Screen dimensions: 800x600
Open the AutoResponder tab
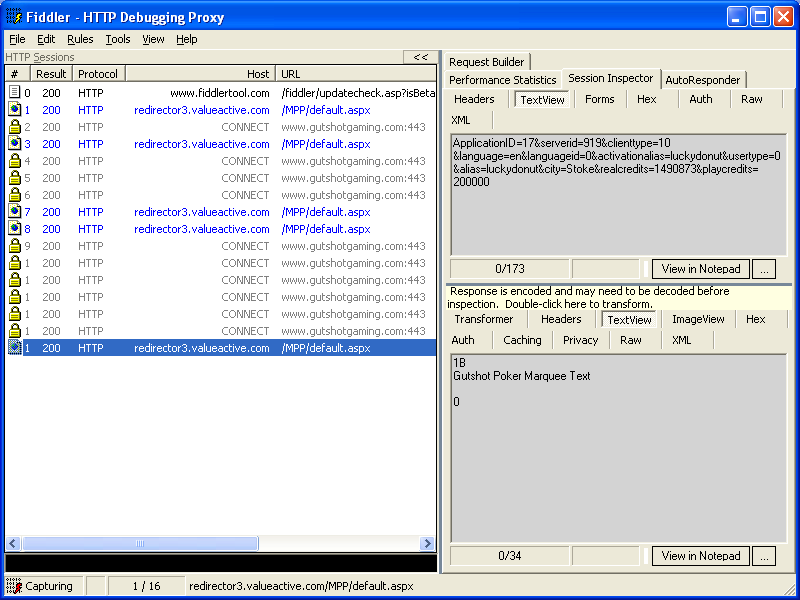[x=703, y=80]
